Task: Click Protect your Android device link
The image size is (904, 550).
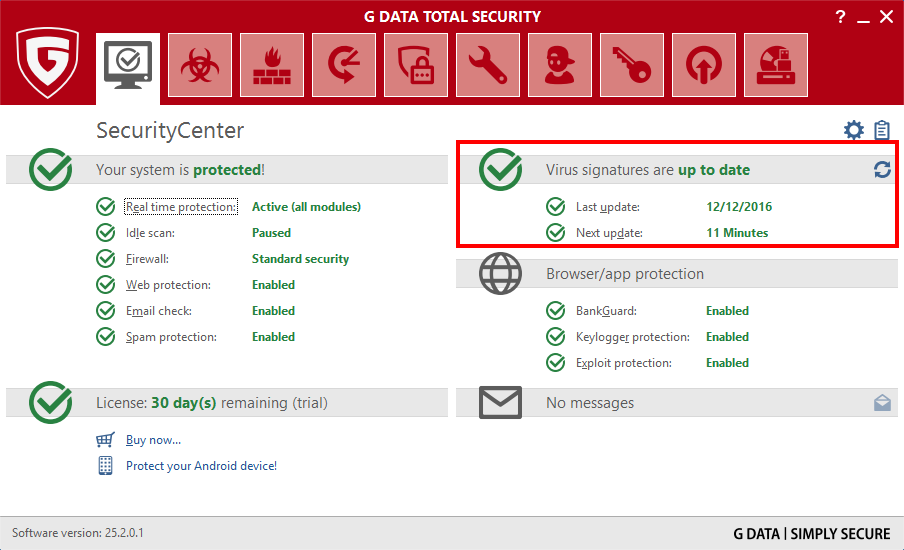Action: coord(201,466)
